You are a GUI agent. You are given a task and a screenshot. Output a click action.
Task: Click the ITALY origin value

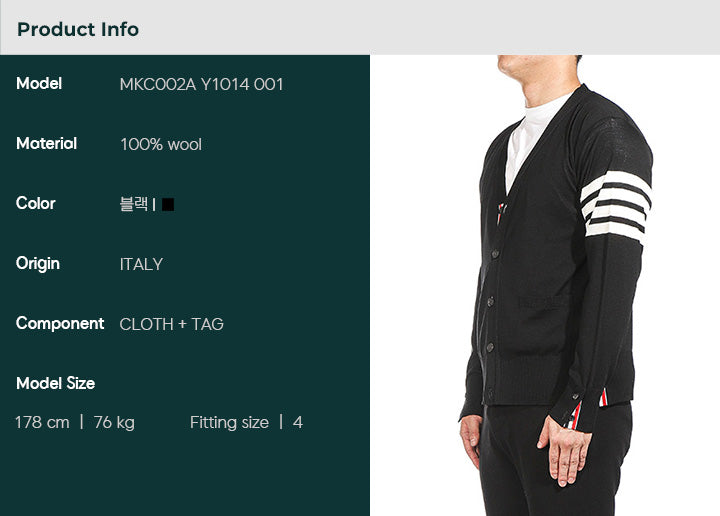[141, 264]
